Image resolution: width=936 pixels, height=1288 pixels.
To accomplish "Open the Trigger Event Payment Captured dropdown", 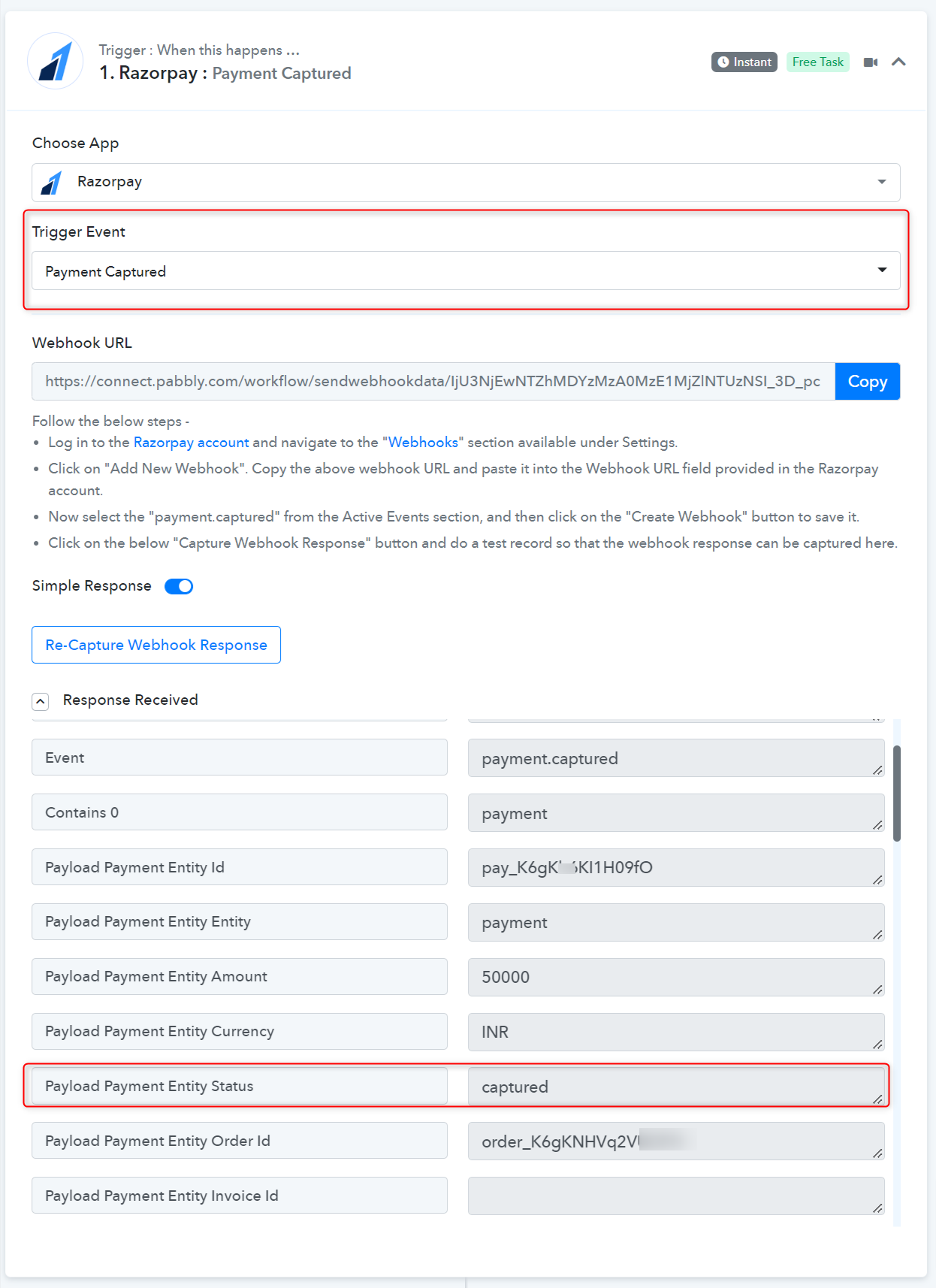I will (x=466, y=271).
